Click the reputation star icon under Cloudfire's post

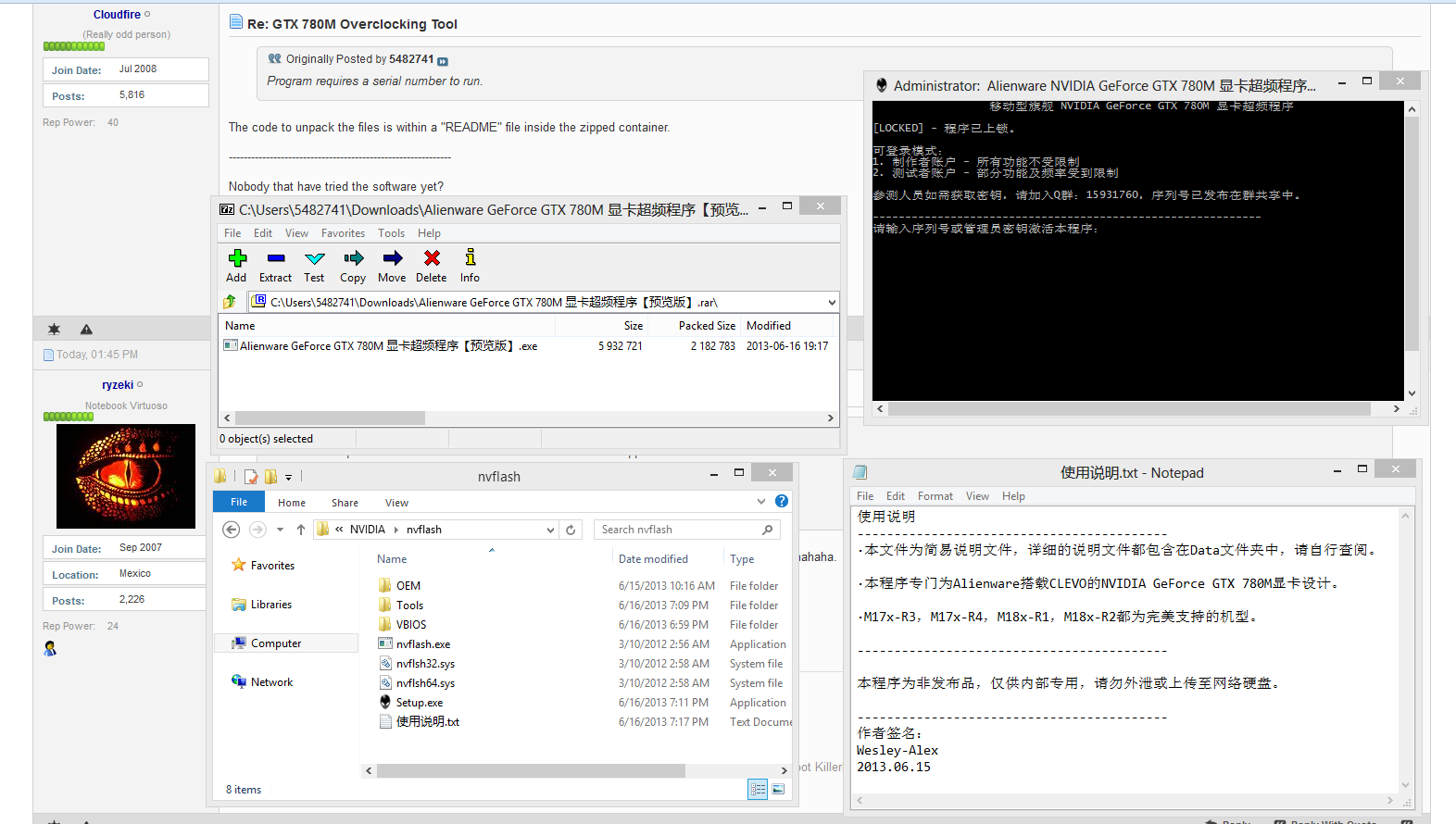click(x=55, y=330)
